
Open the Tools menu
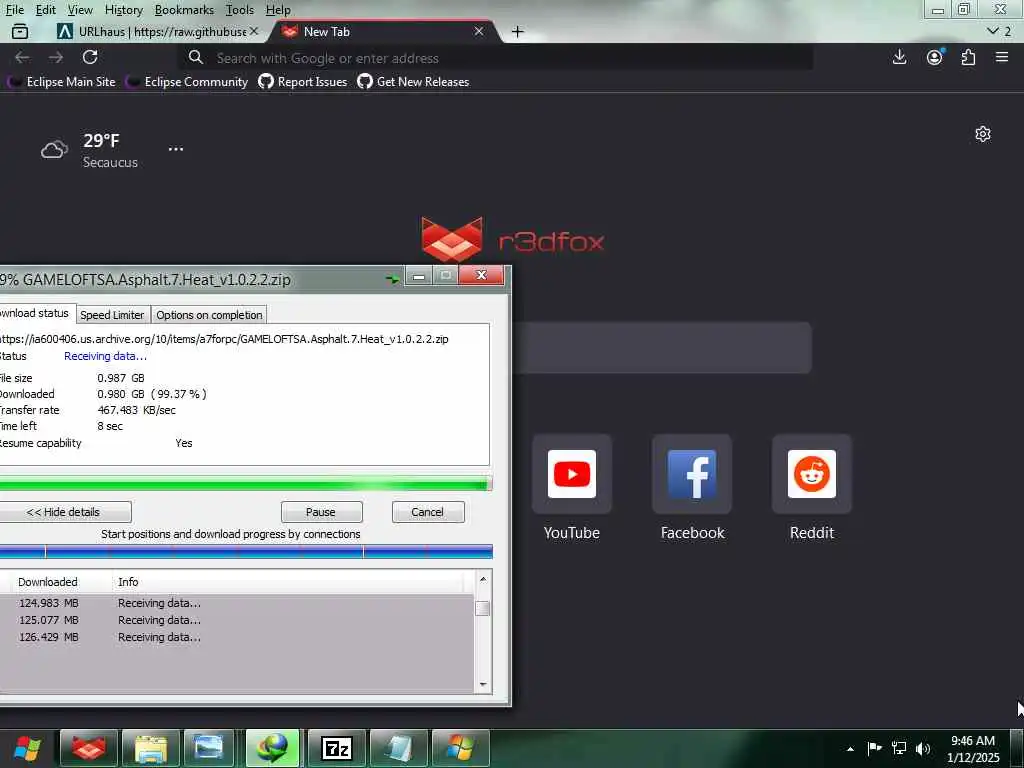click(240, 10)
